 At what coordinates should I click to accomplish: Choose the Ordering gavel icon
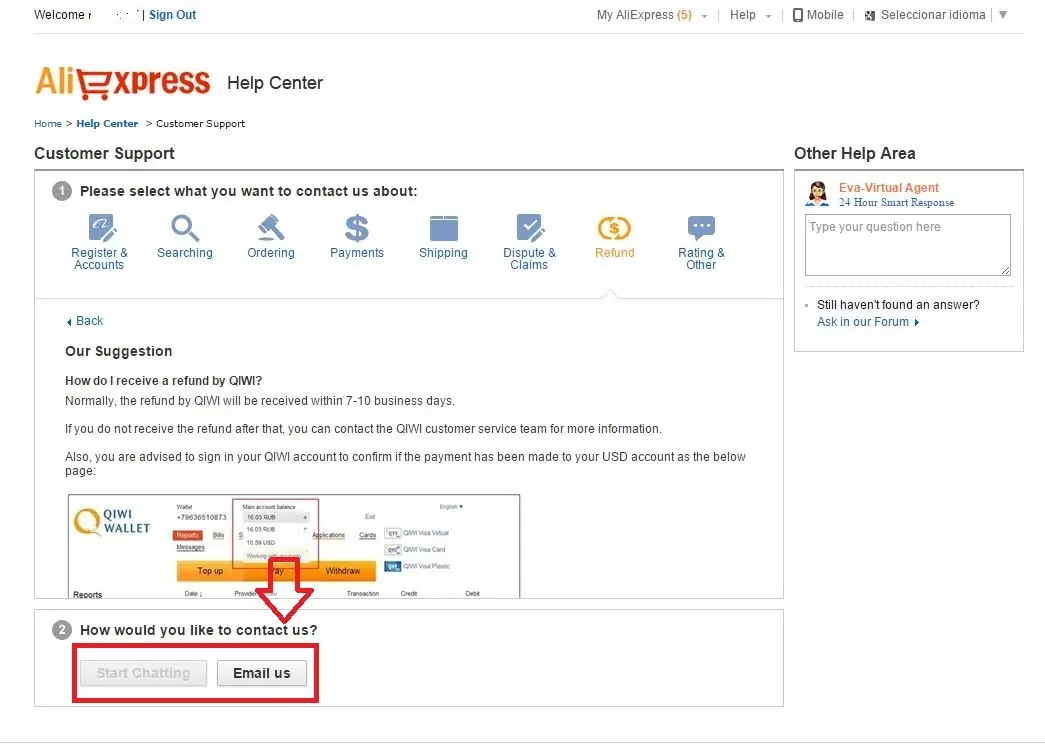pos(271,228)
